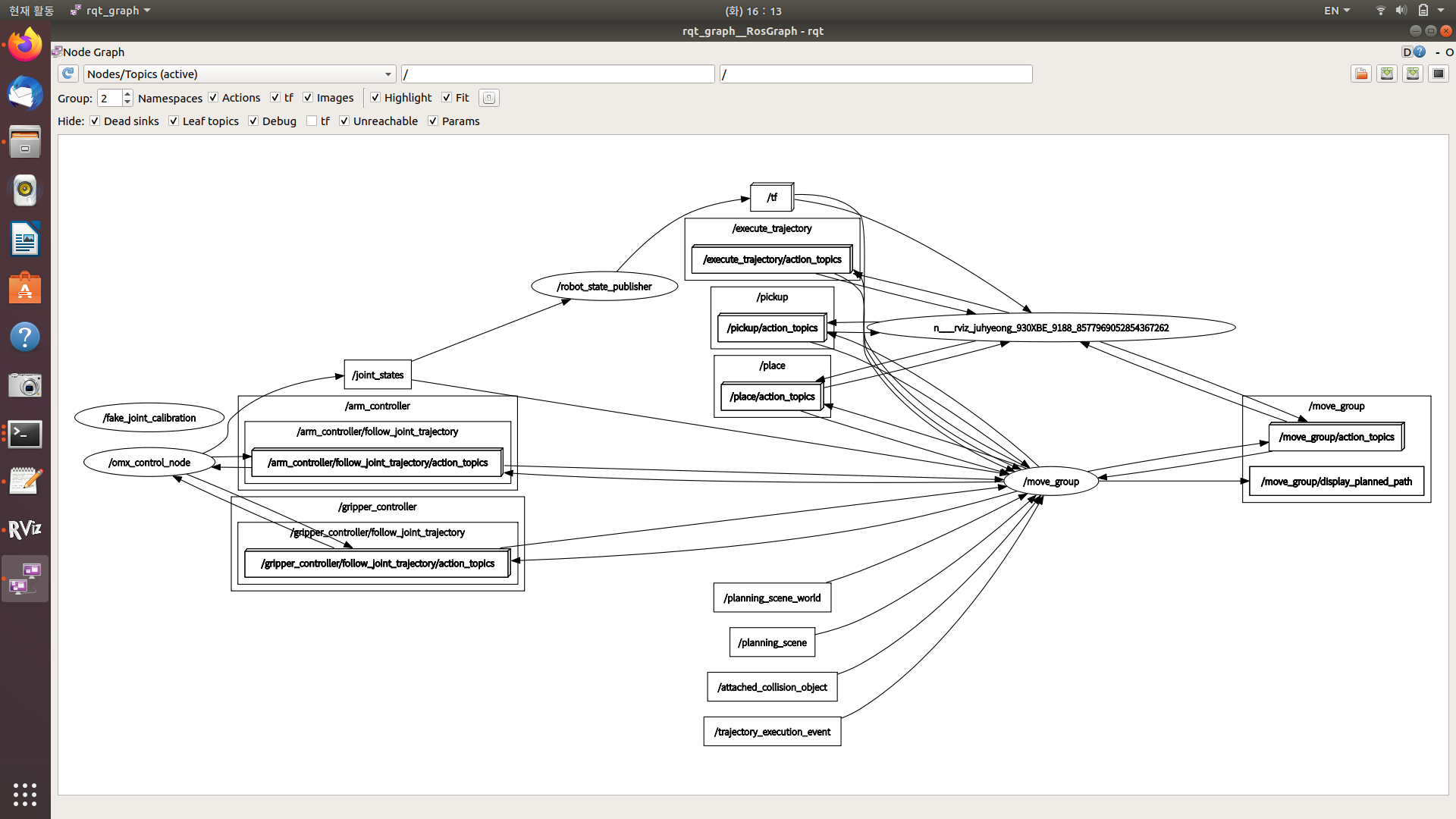
Task: Open the EN input language dropdown
Action: tap(1337, 11)
